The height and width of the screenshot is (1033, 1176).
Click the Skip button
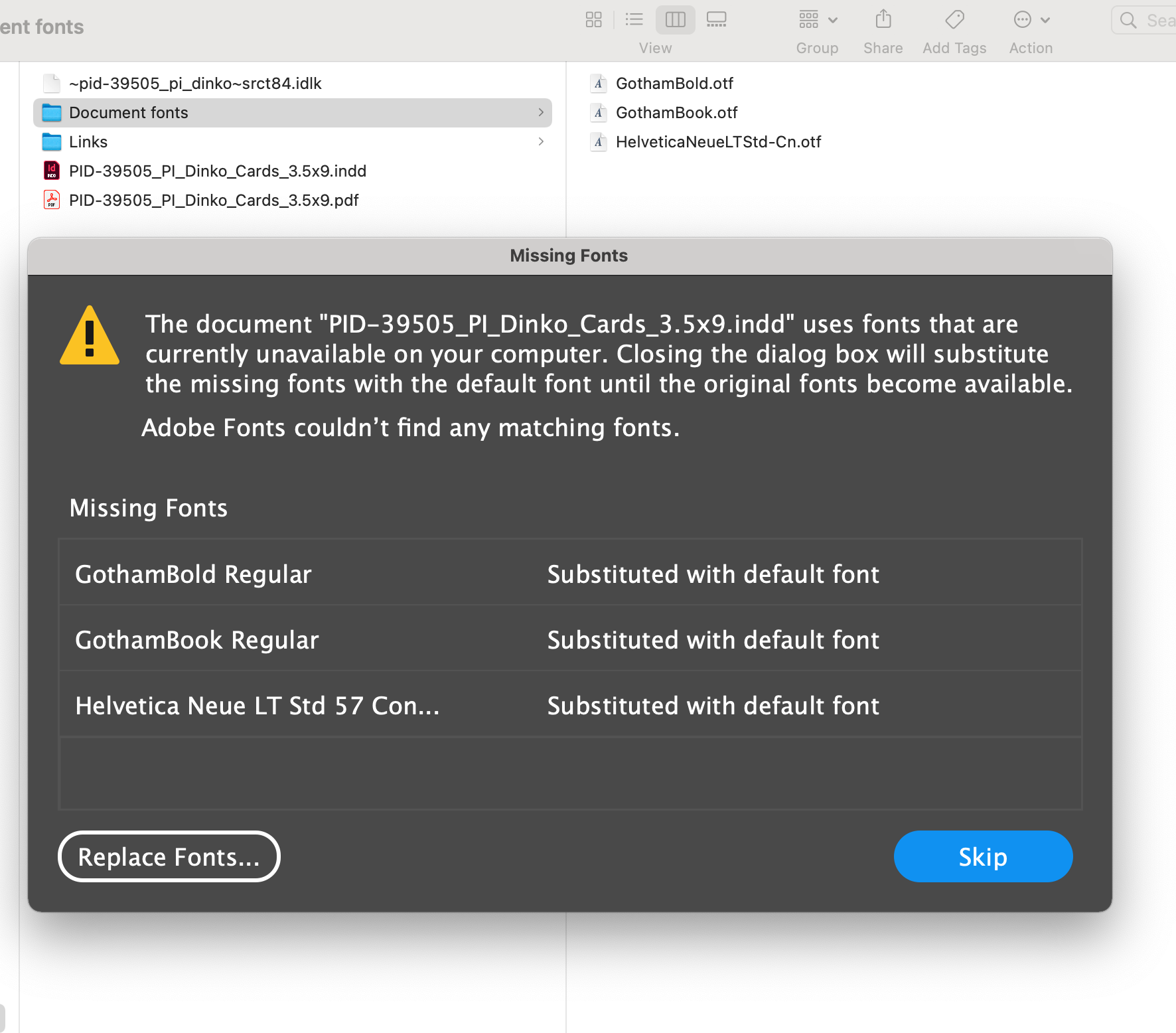pyautogui.click(x=983, y=856)
